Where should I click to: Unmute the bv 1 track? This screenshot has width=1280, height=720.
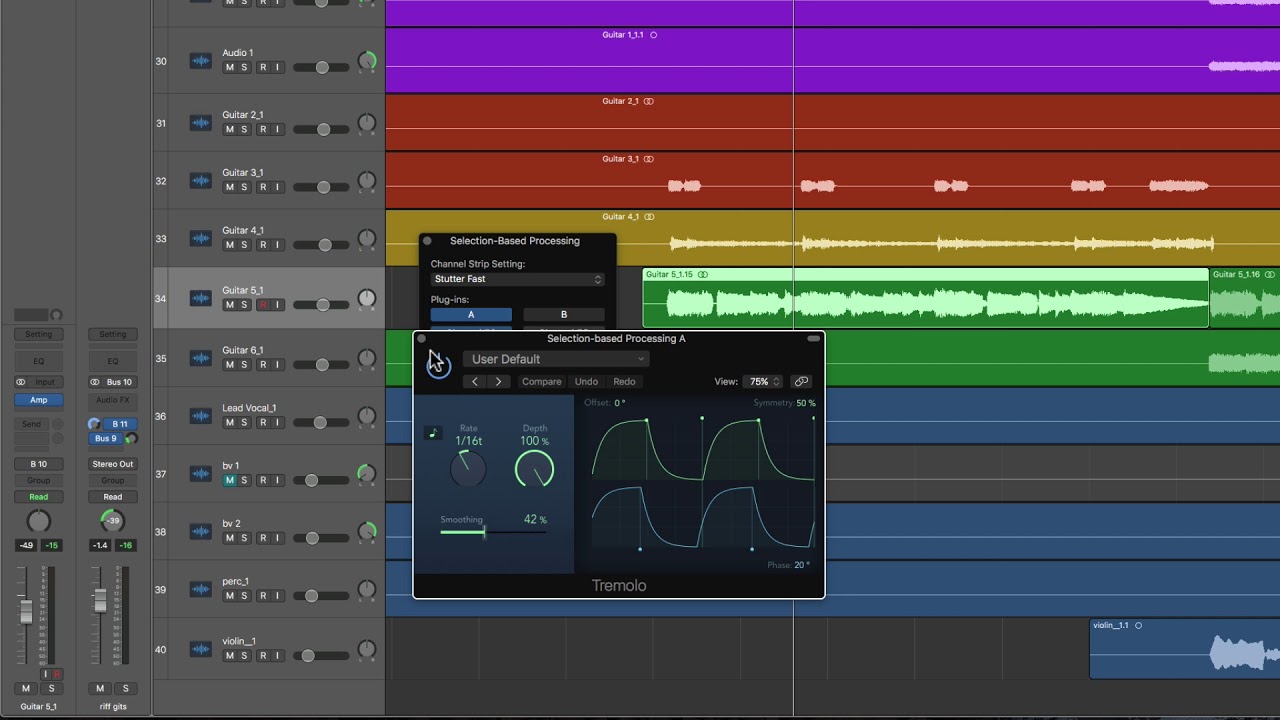coord(229,480)
